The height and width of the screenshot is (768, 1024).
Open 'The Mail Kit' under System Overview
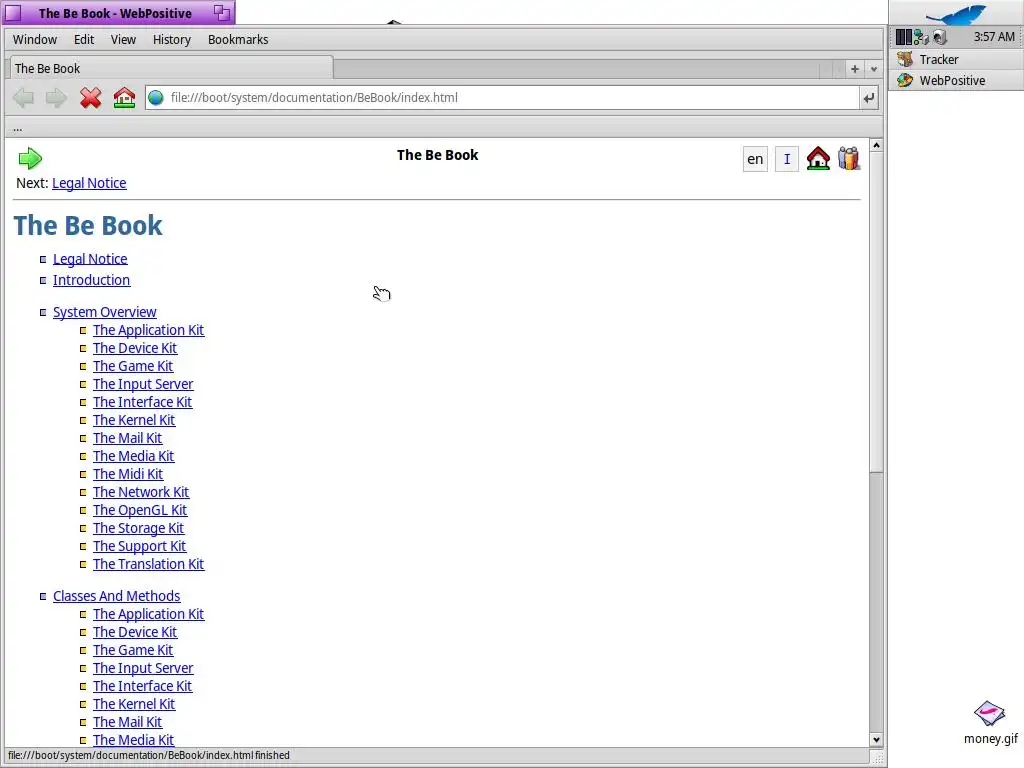tap(127, 438)
